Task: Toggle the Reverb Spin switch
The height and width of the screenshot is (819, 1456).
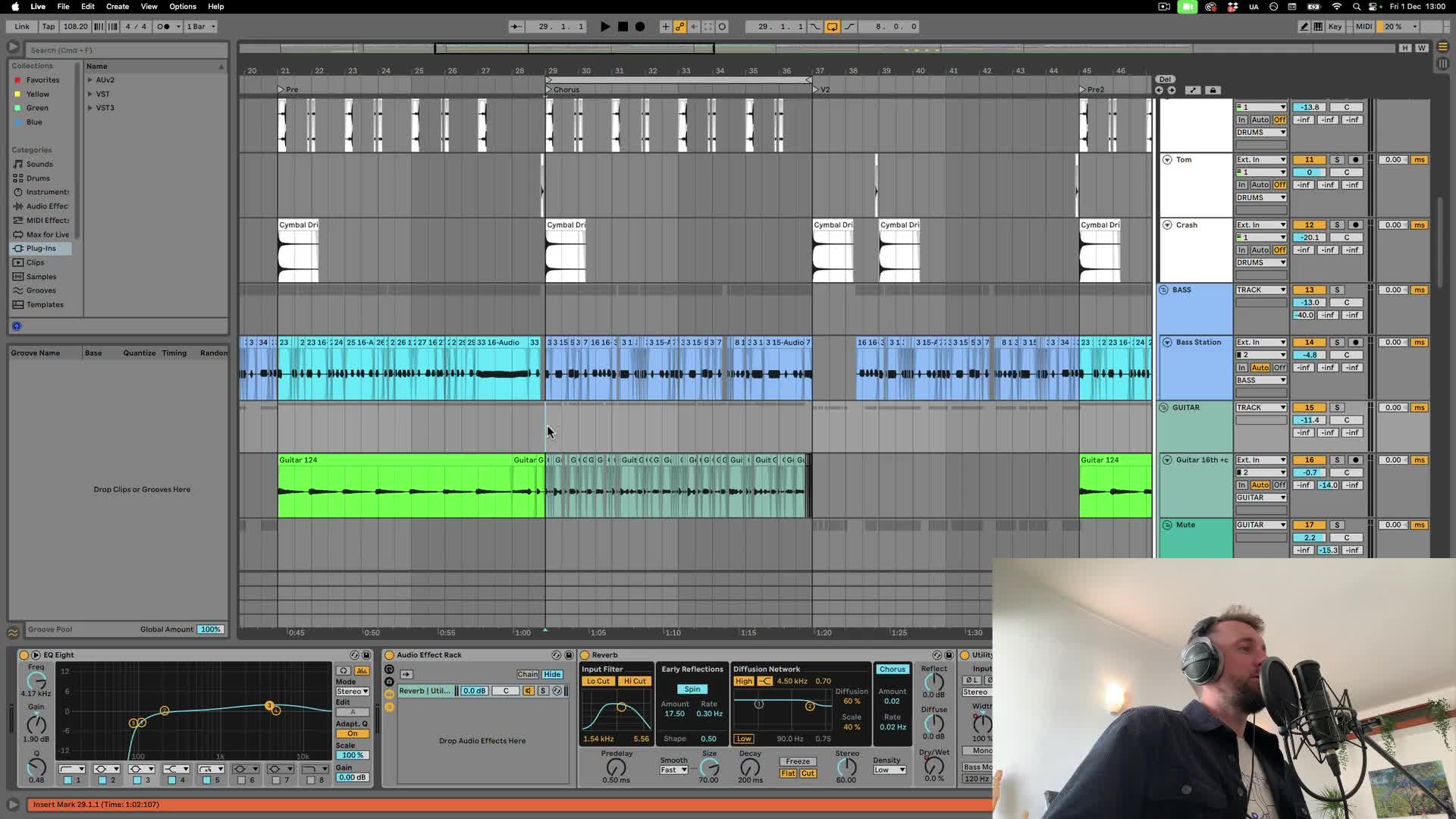Action: tap(692, 689)
